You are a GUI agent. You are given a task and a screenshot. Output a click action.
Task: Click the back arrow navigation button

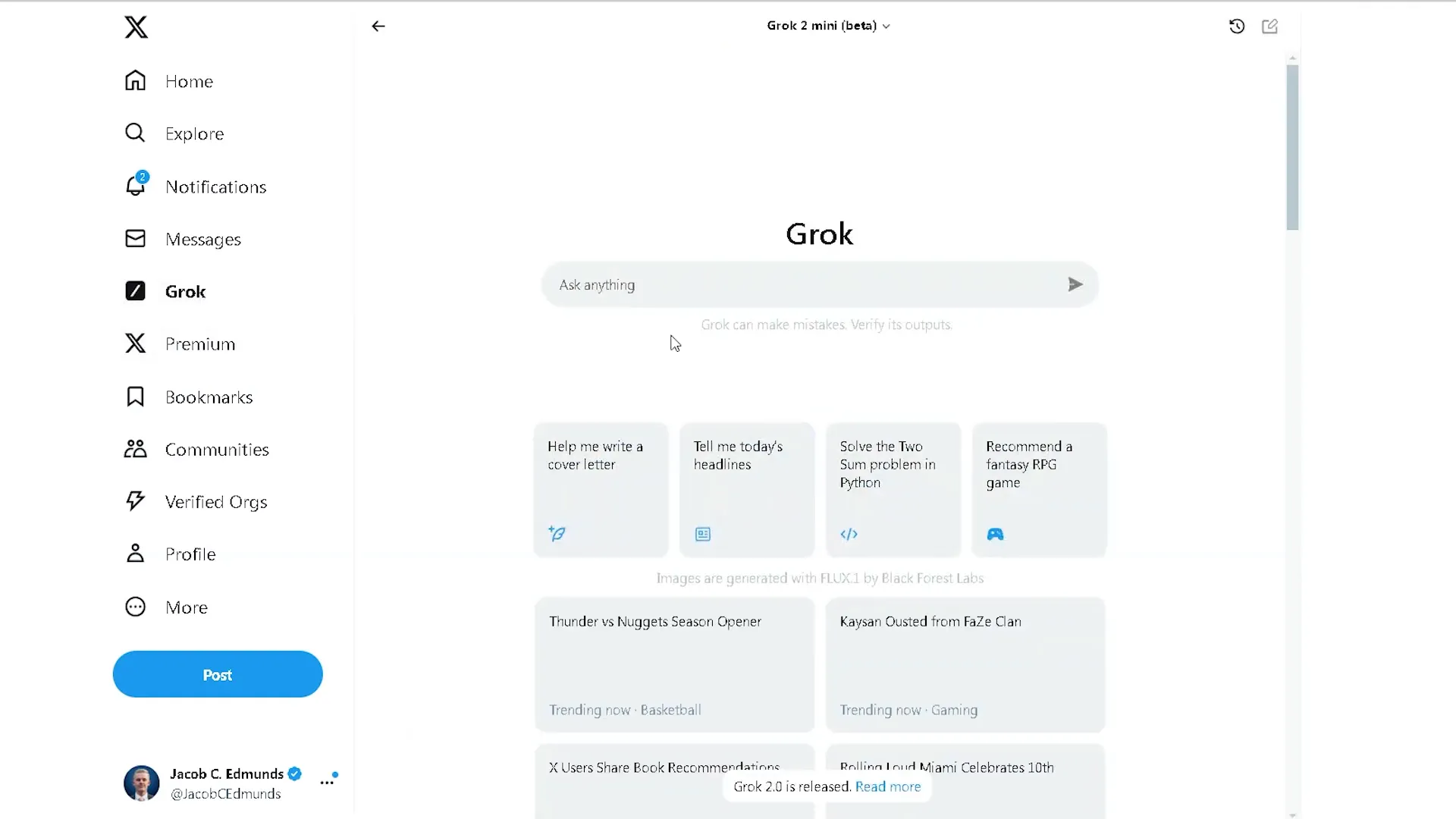click(x=378, y=25)
